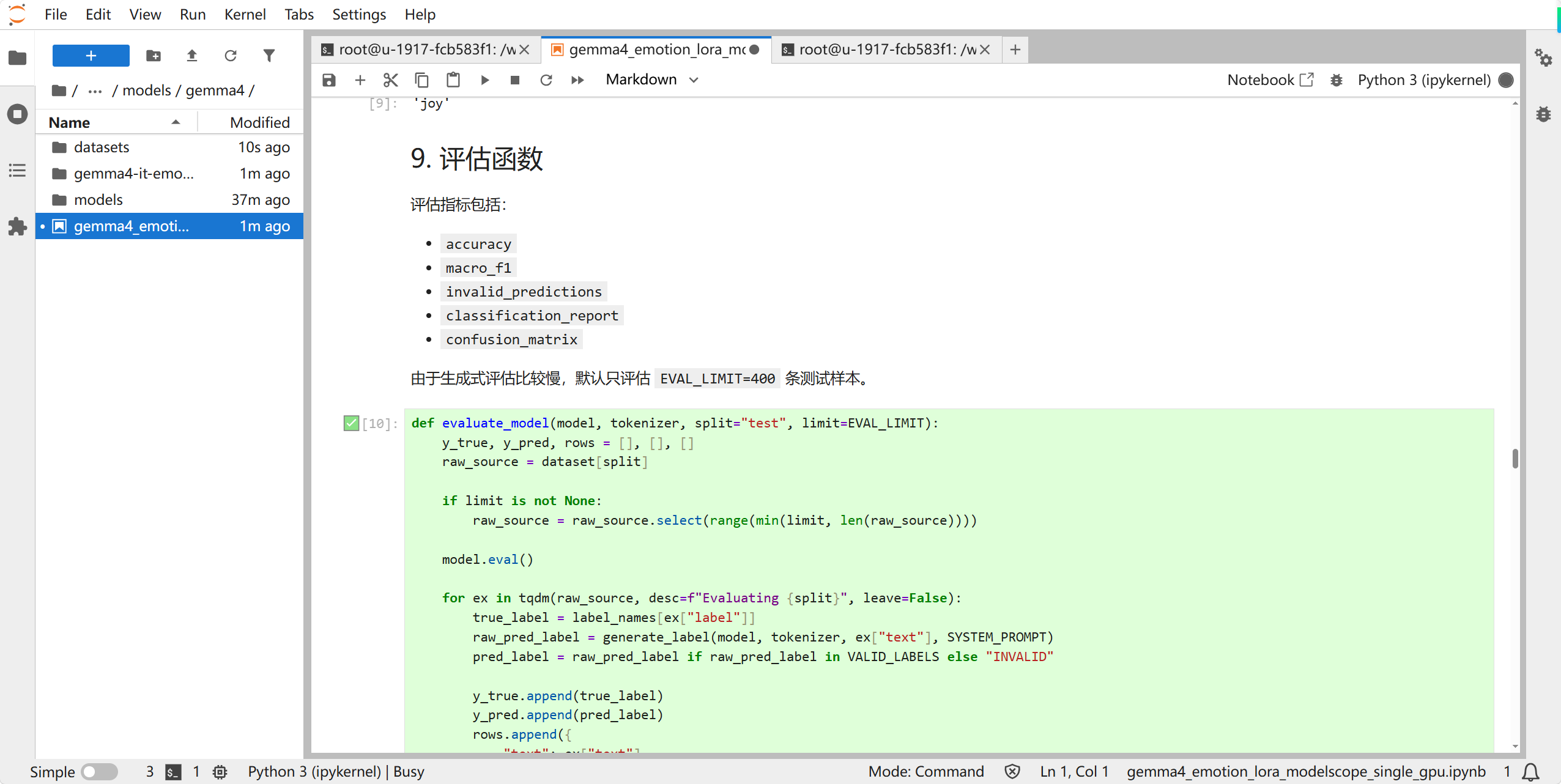Sort files by Name column header

116,122
